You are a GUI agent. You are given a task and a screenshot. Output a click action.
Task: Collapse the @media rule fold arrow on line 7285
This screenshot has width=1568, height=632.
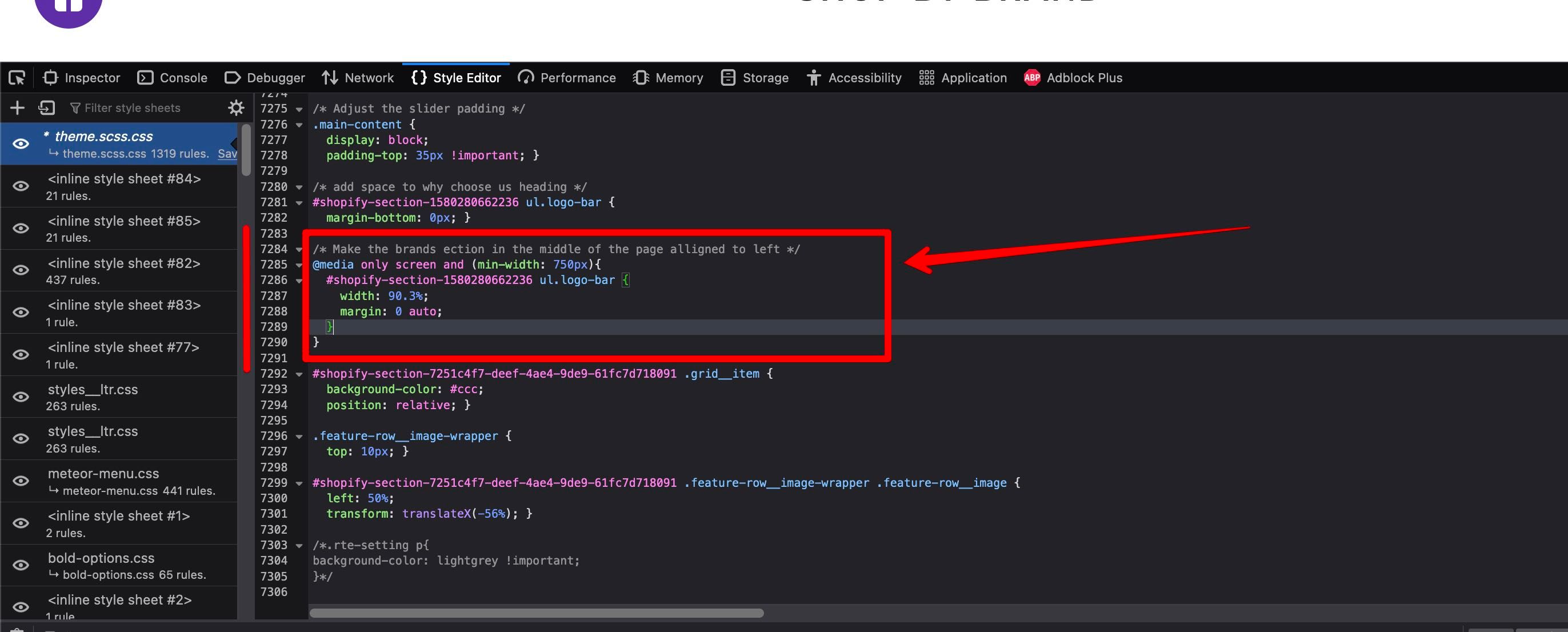(x=299, y=266)
